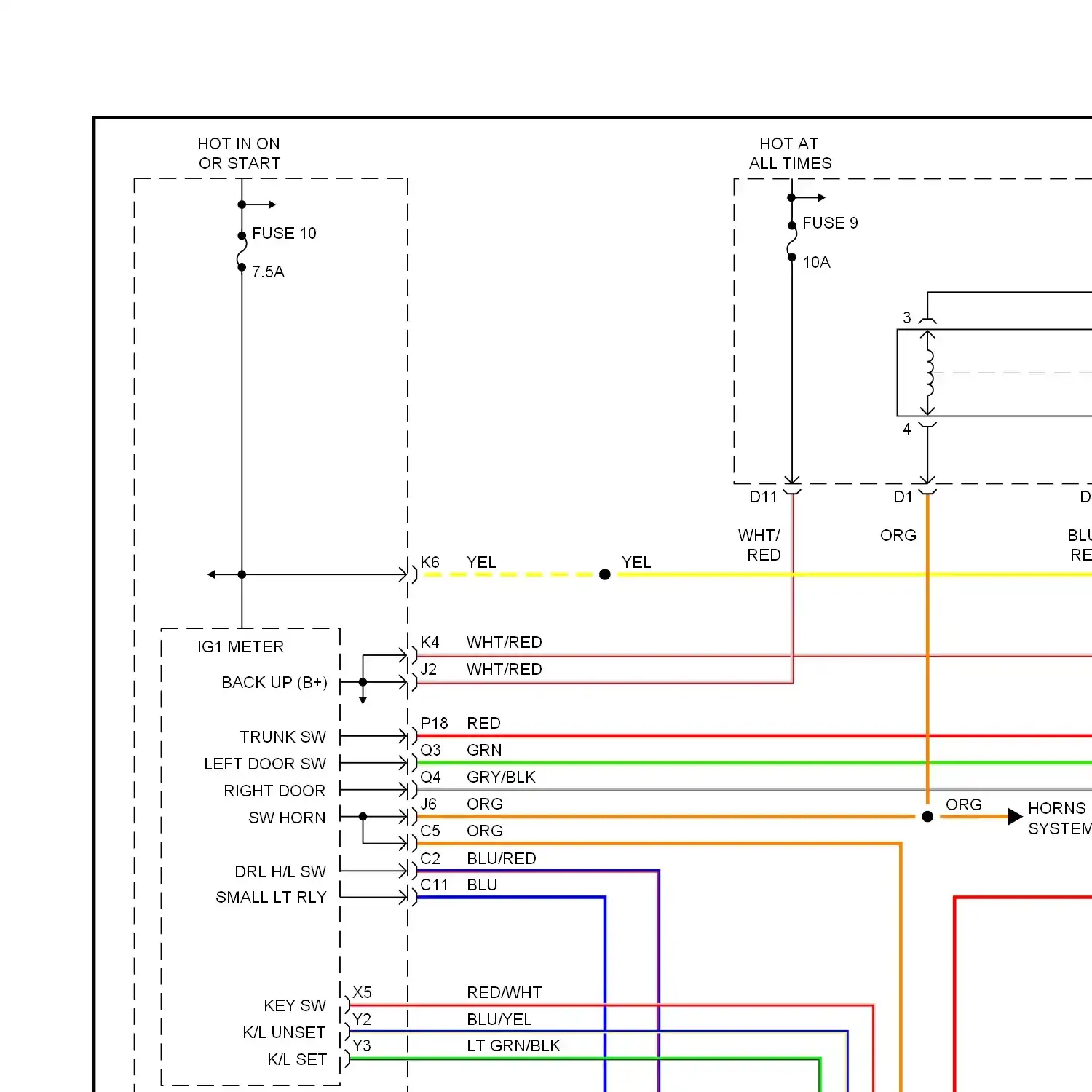Click the K/L UNSET label
This screenshot has height=1092, width=1092.
(x=284, y=1032)
